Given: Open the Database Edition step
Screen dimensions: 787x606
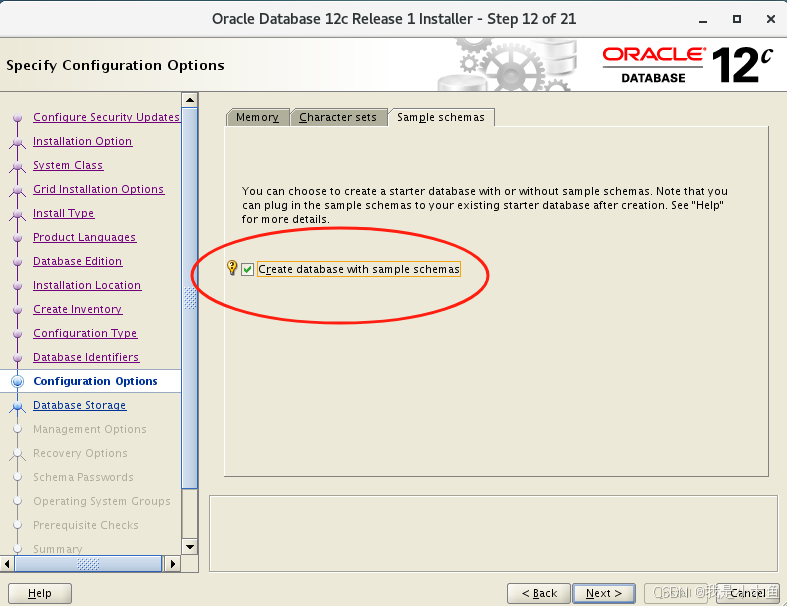Looking at the screenshot, I should tap(77, 261).
